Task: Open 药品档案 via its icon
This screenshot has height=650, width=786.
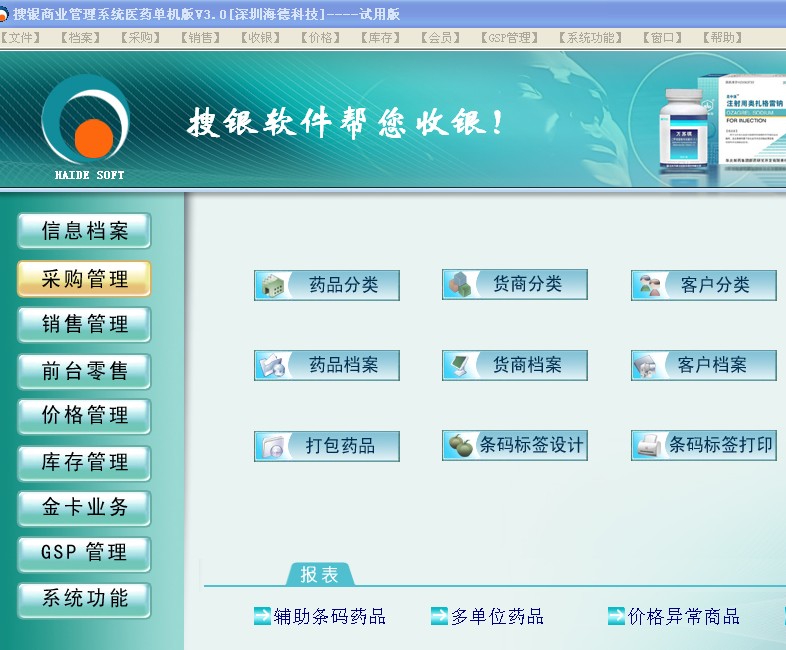Action: click(x=272, y=366)
